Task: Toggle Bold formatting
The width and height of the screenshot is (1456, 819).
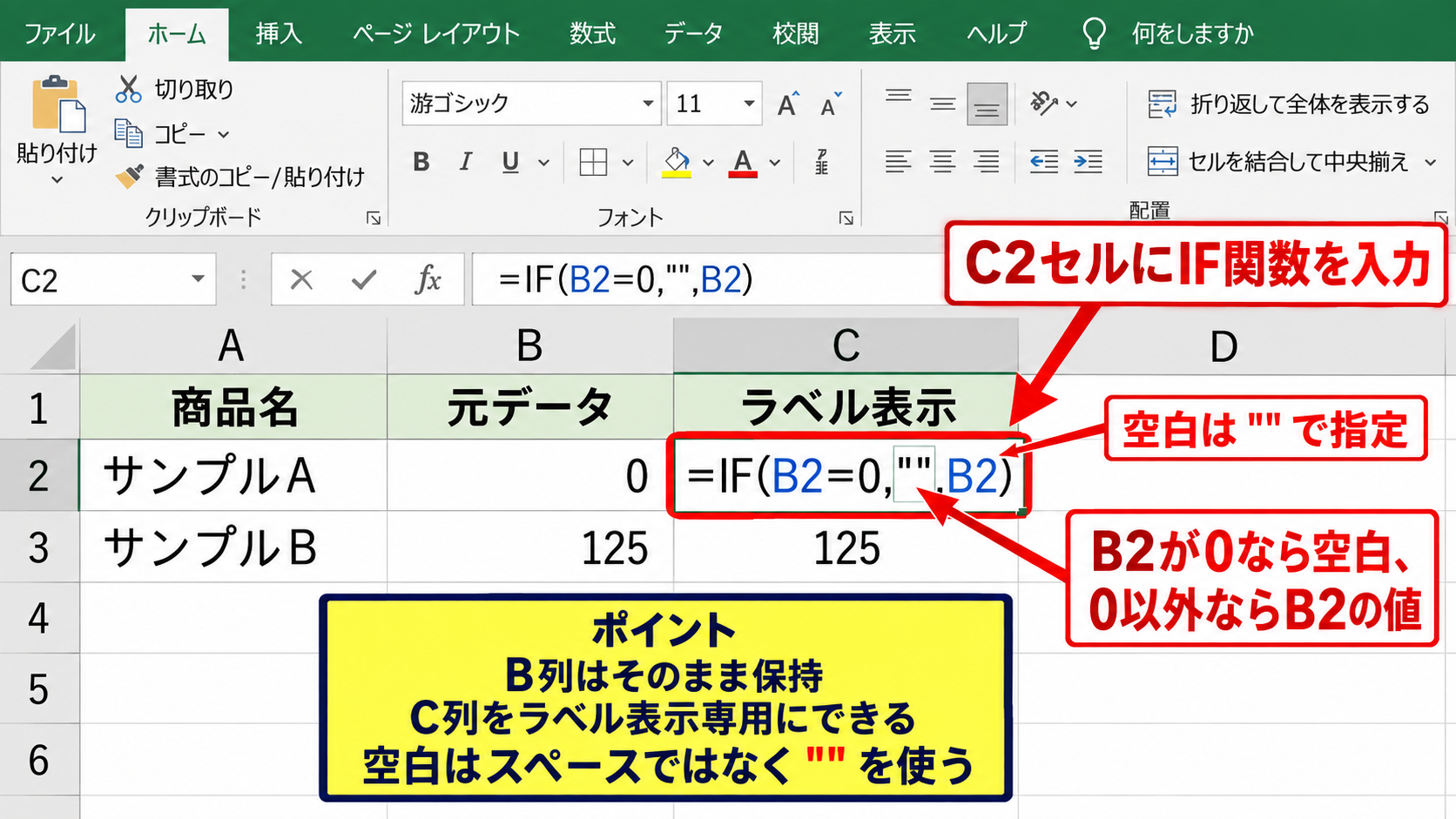Action: pyautogui.click(x=421, y=162)
